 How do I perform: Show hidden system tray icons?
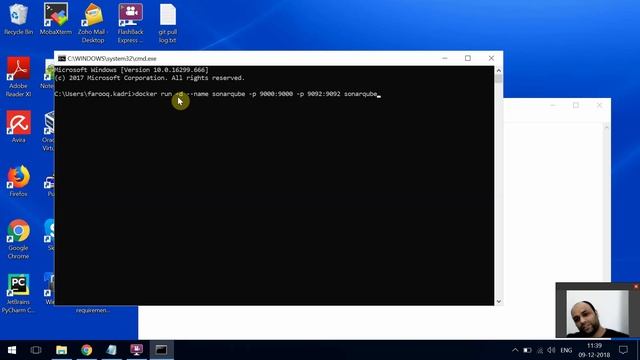pyautogui.click(x=515, y=350)
